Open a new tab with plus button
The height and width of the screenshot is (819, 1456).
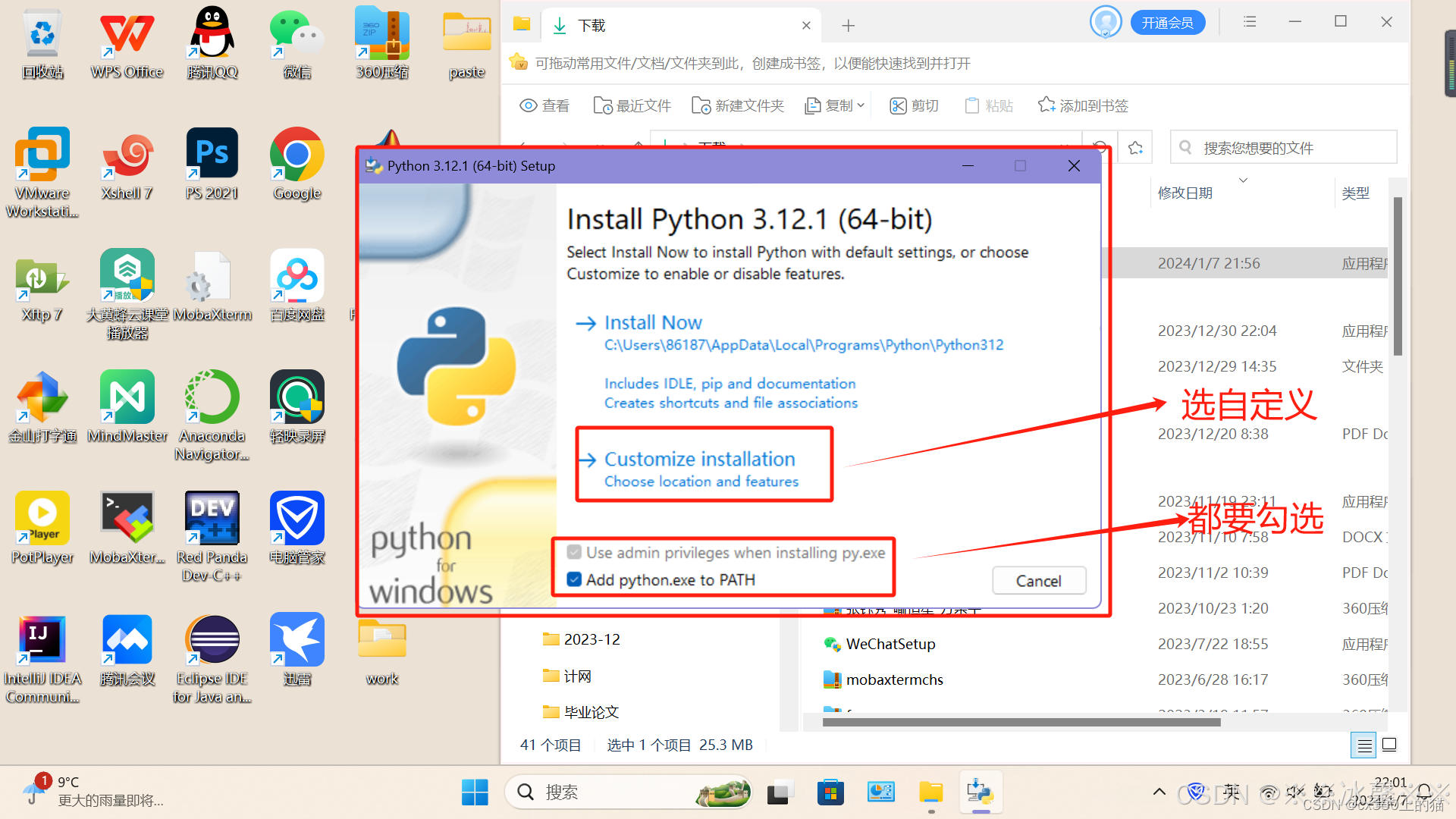click(x=848, y=26)
